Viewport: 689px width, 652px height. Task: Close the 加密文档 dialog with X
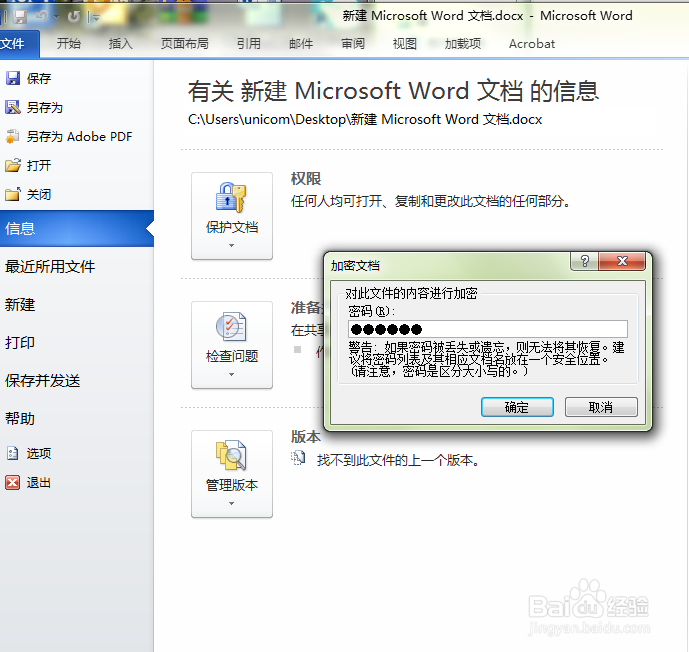click(x=622, y=261)
